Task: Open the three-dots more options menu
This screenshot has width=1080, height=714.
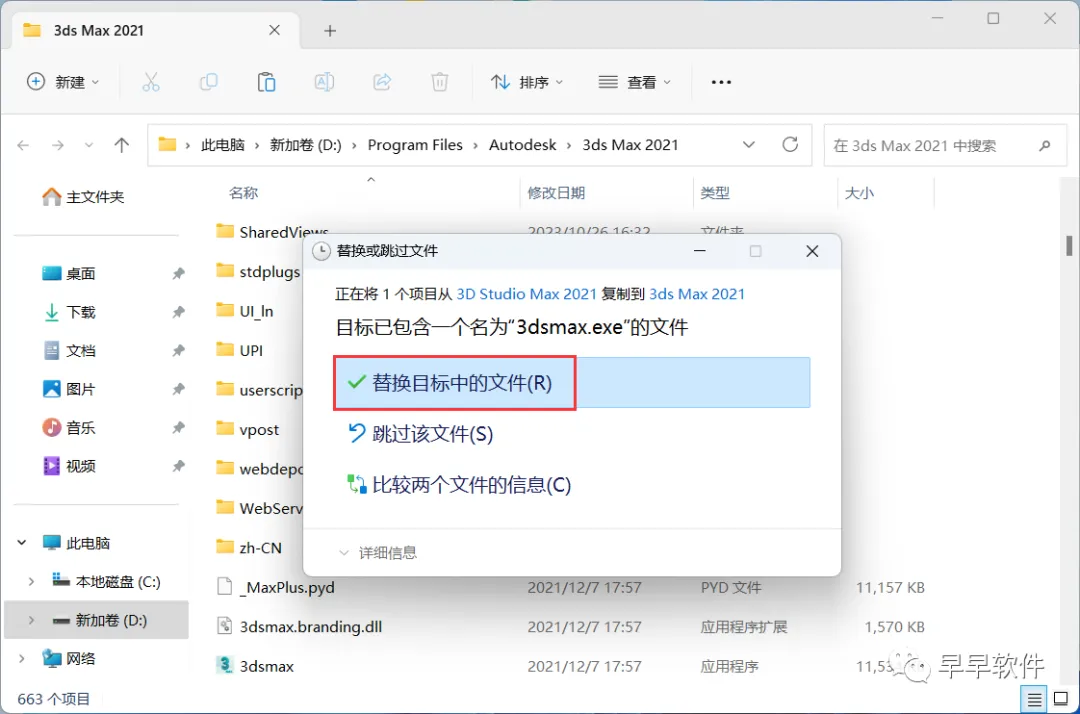Action: click(x=721, y=82)
